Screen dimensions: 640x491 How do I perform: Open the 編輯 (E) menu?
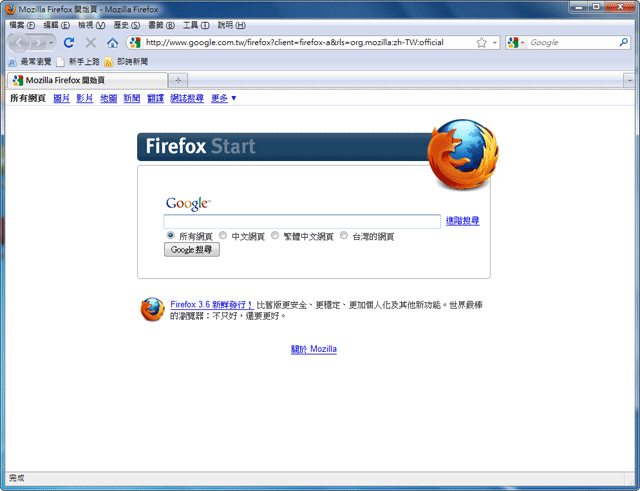pyautogui.click(x=56, y=25)
